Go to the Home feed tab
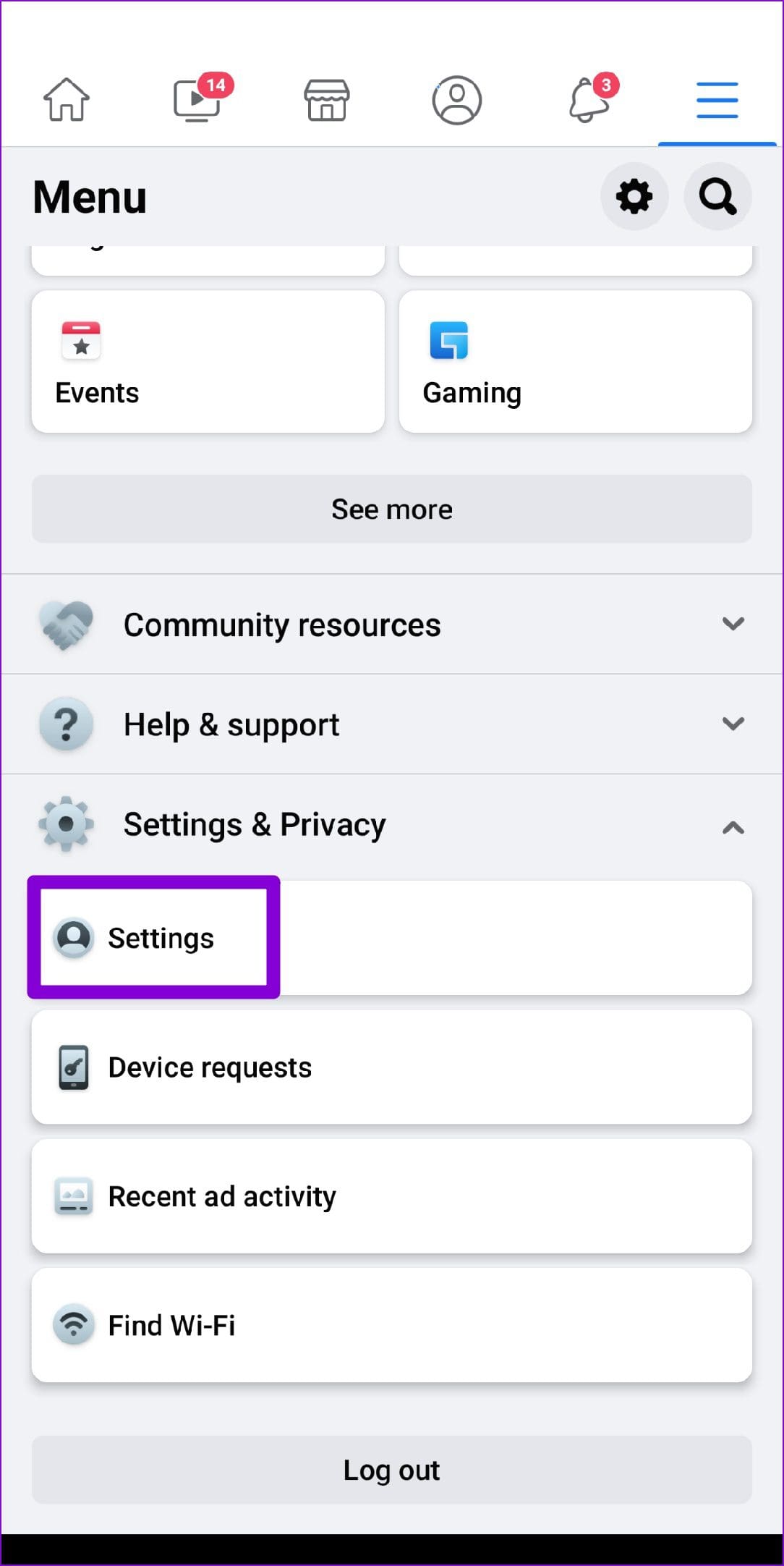This screenshot has height=1566, width=784. 67,100
